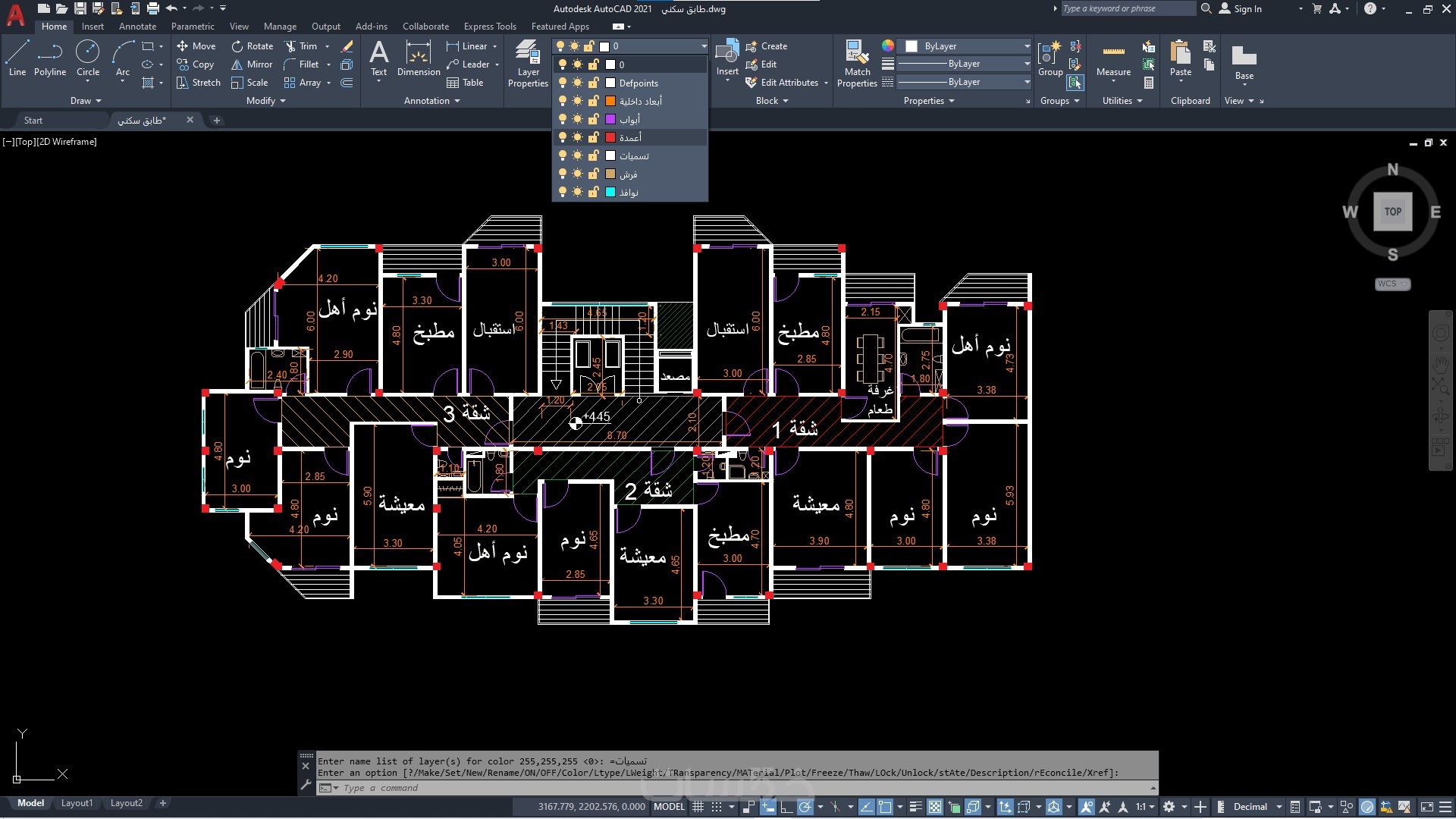1456x819 pixels.
Task: Switch to the Annotate ribbon tab
Action: pos(137,27)
